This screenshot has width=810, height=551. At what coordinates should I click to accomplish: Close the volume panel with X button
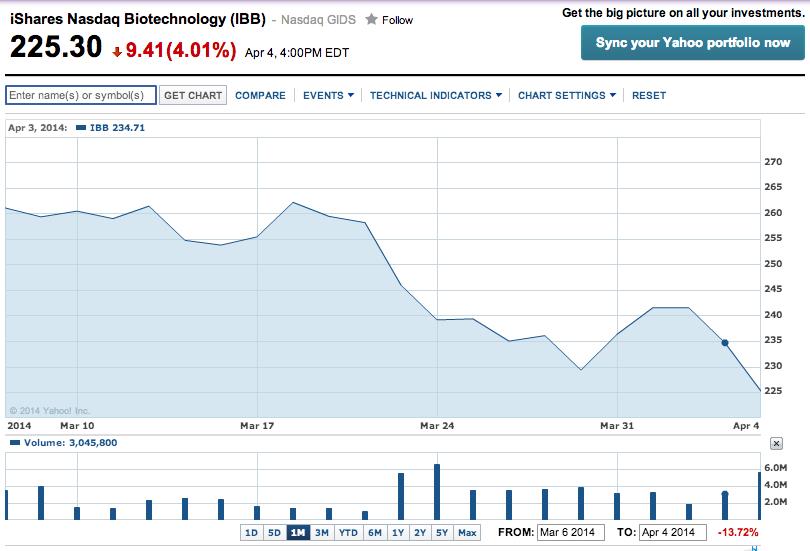point(776,443)
